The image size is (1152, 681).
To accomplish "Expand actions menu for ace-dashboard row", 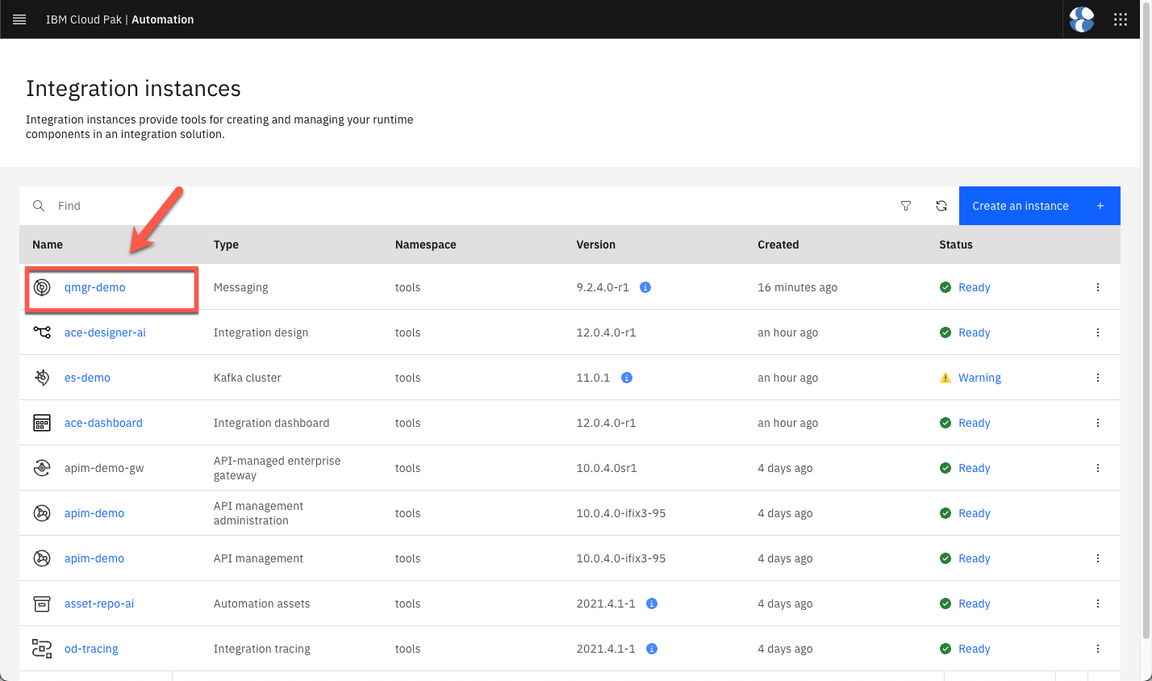I will pyautogui.click(x=1097, y=423).
